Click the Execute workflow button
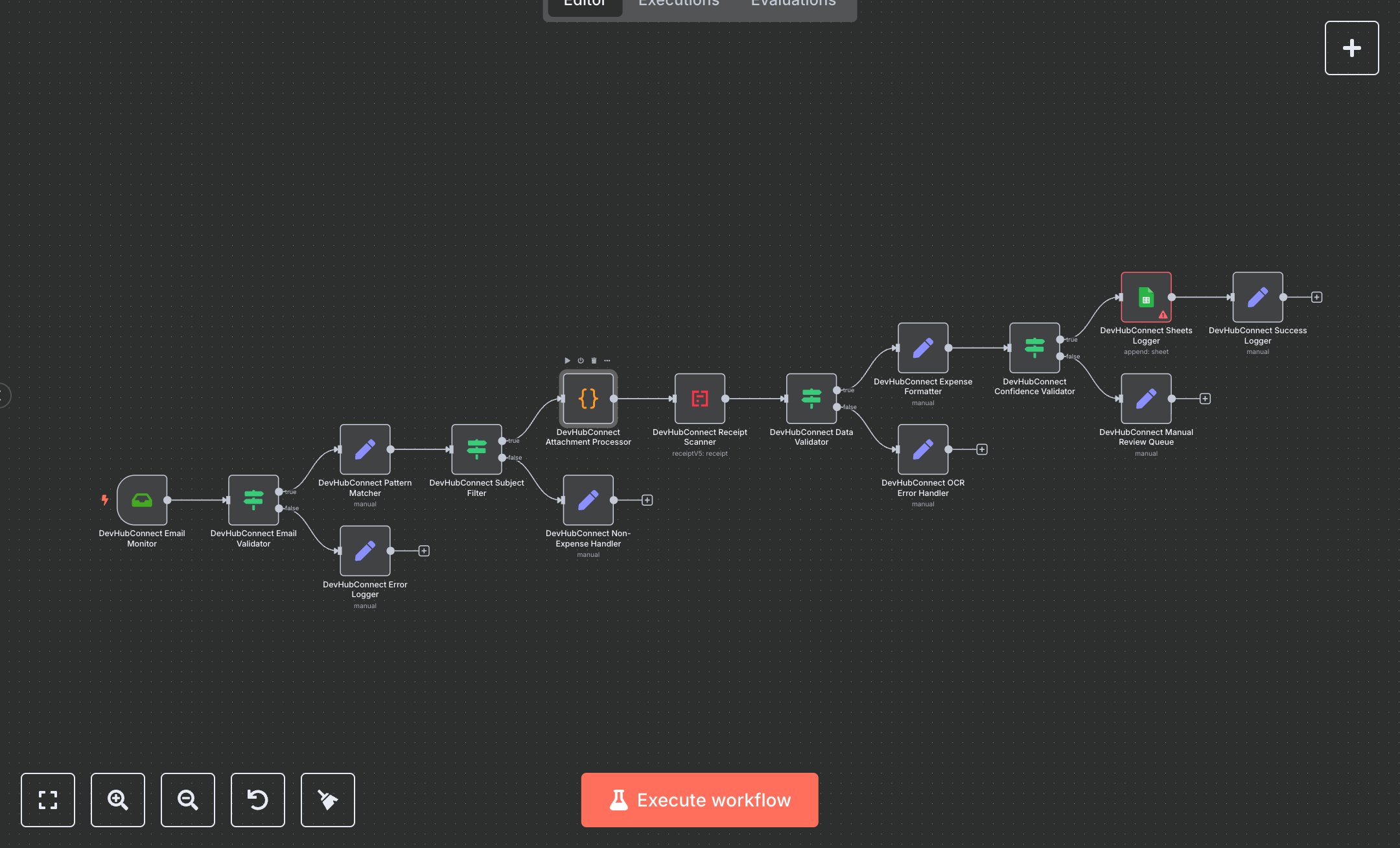Screen dimensions: 1400x848 (x=699, y=799)
